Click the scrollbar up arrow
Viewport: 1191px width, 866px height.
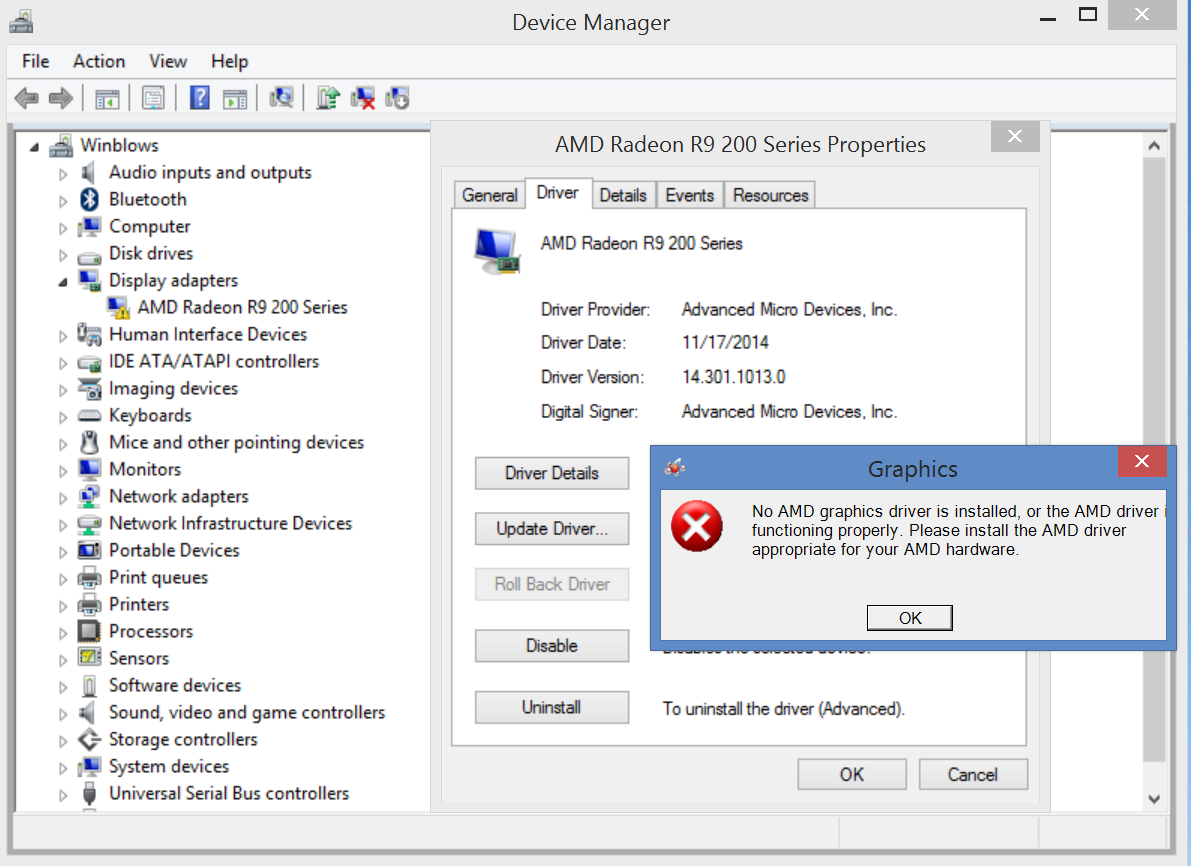(x=1154, y=145)
